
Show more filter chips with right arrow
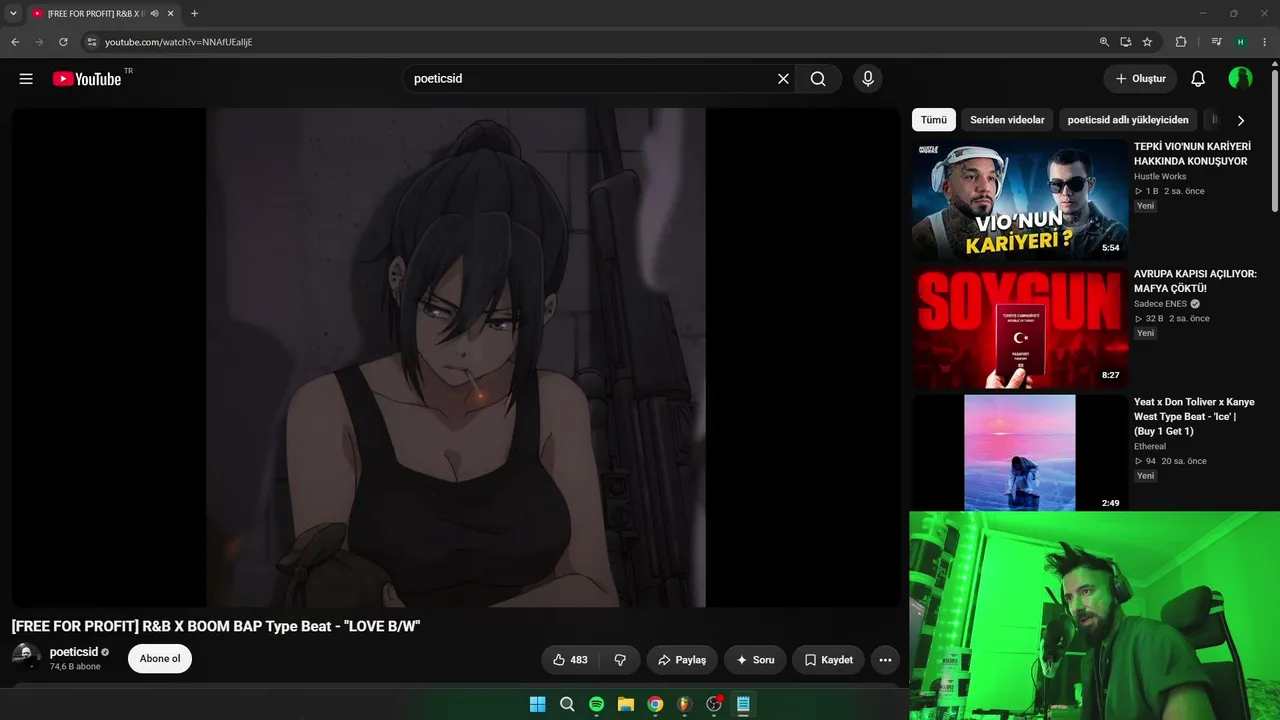(x=1241, y=120)
